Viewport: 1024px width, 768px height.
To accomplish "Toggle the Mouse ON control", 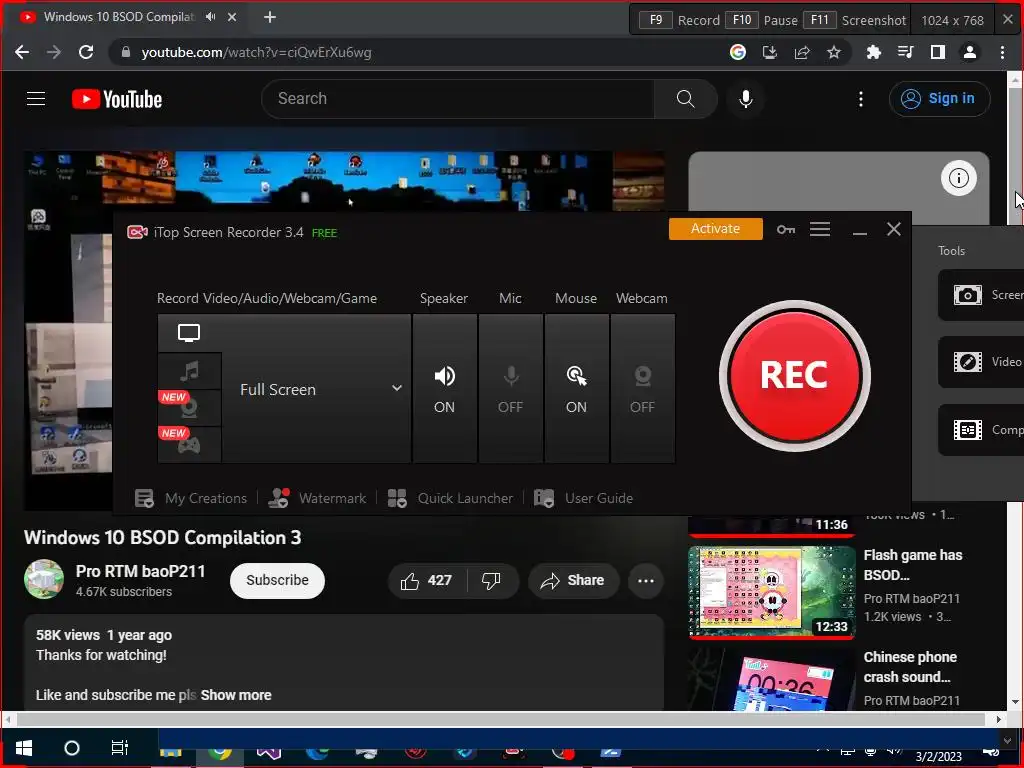I will click(x=577, y=389).
